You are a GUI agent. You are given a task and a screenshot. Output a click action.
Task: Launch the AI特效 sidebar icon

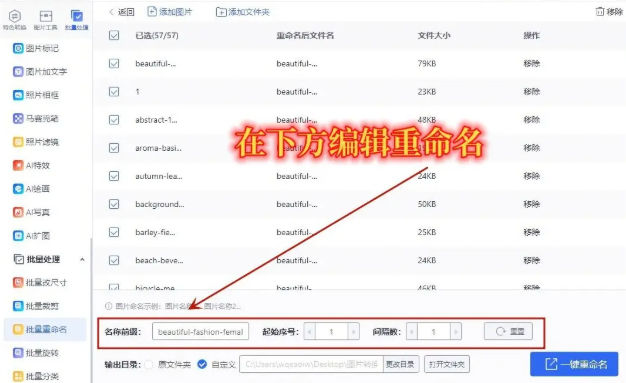18,165
